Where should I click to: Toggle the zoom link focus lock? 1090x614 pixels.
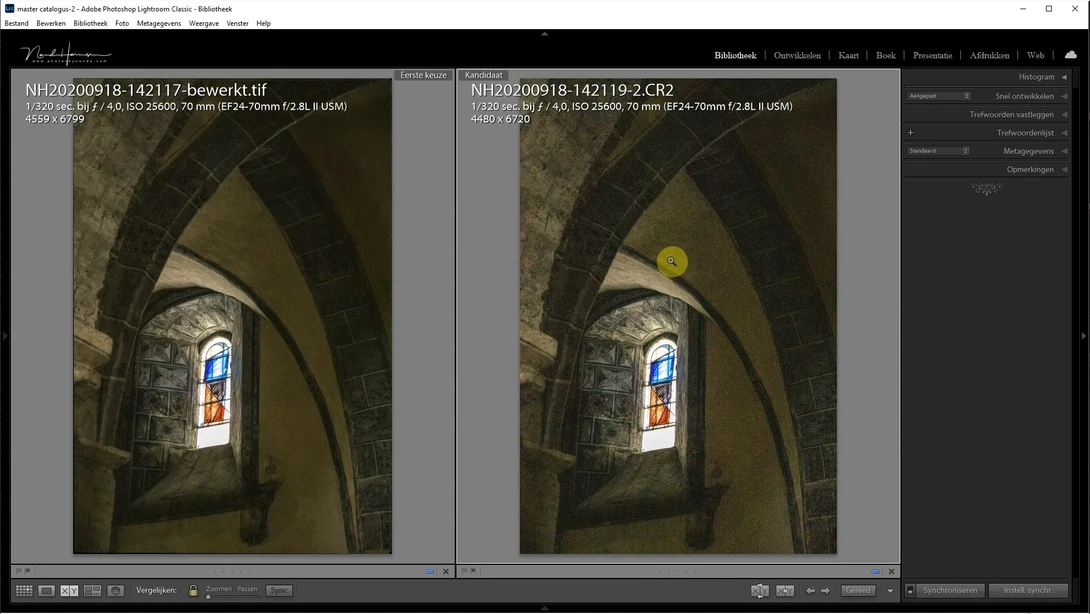click(193, 590)
